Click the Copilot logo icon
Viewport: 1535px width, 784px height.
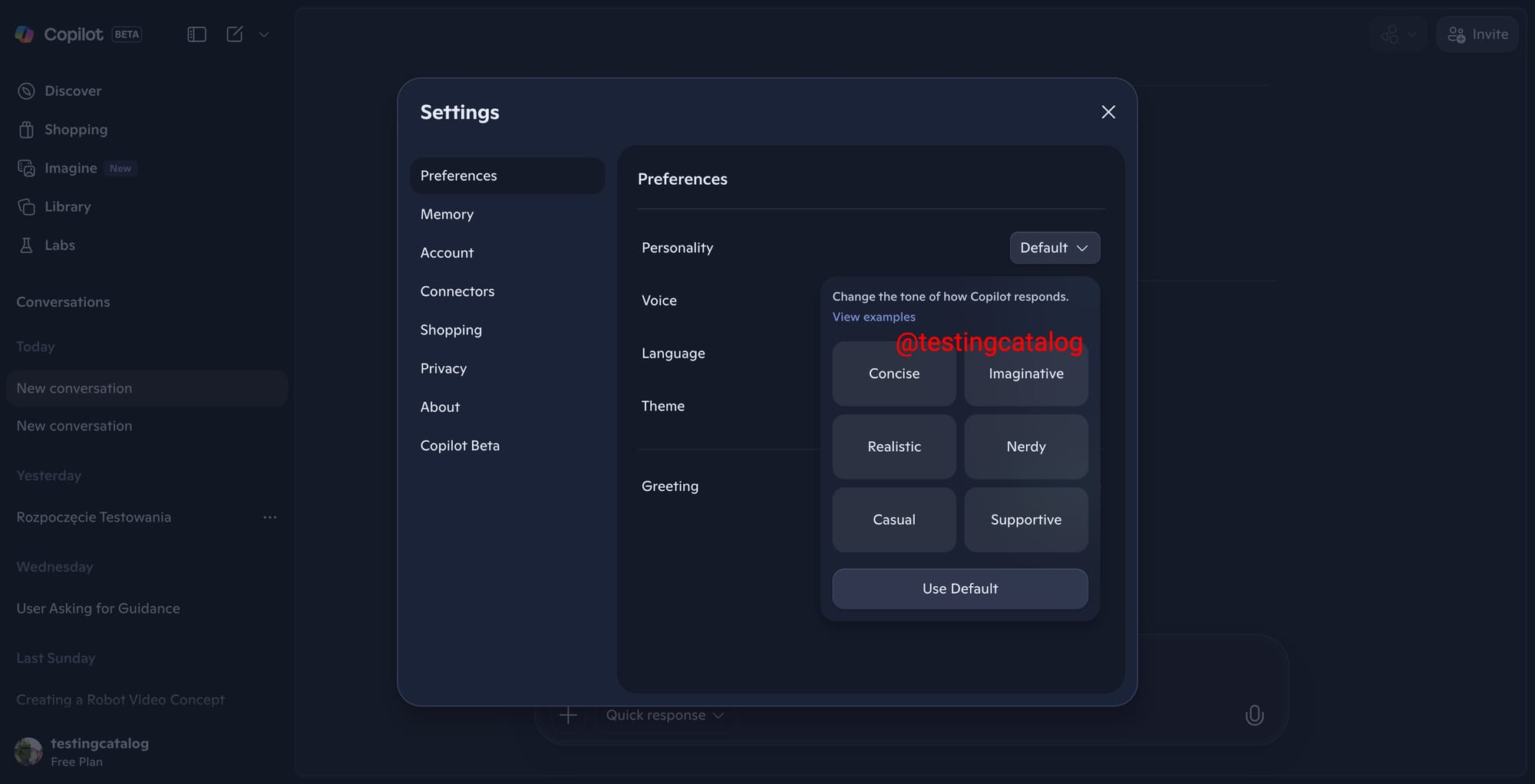tap(25, 34)
